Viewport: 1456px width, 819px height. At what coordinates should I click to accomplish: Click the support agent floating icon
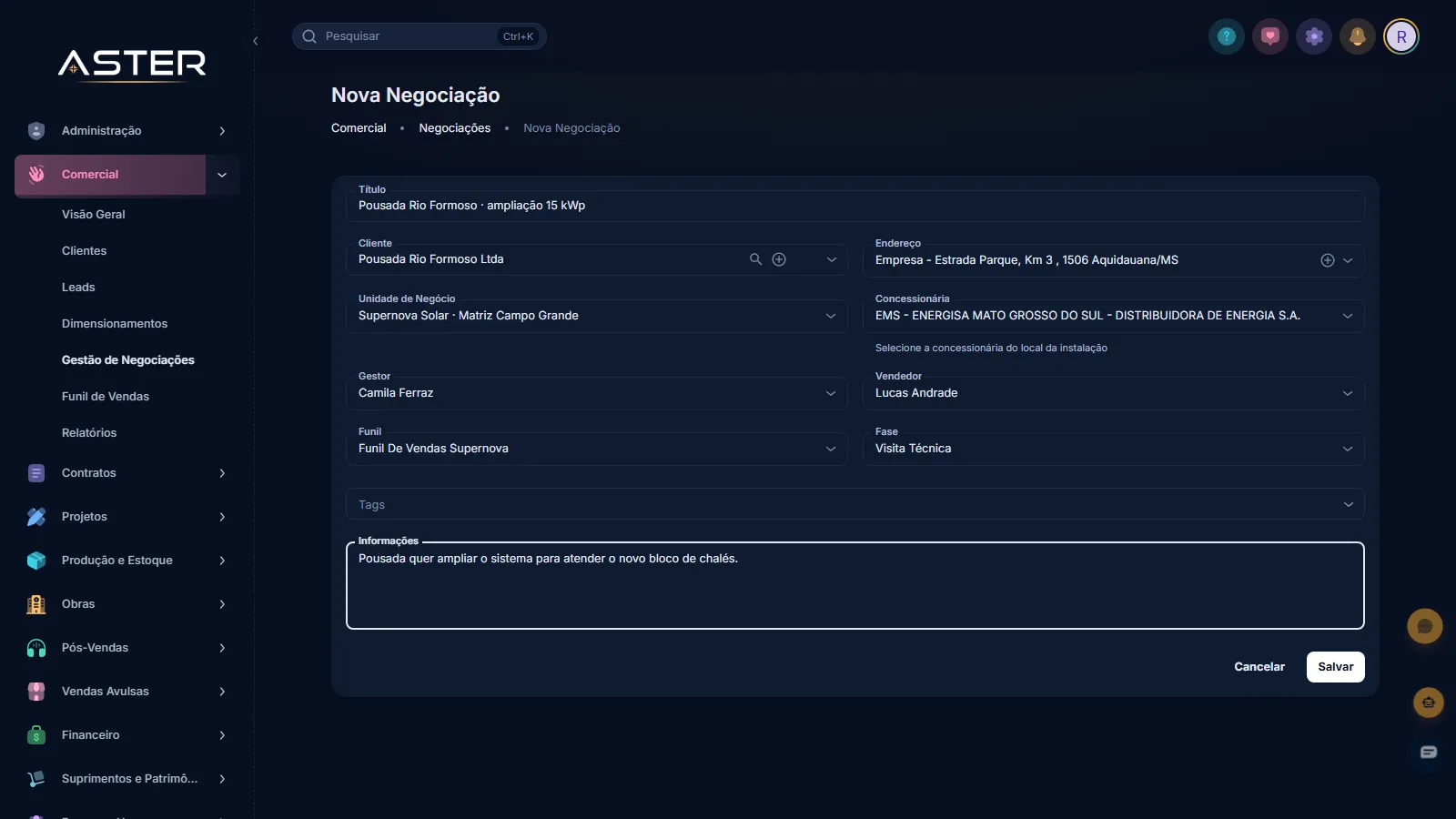1429,703
